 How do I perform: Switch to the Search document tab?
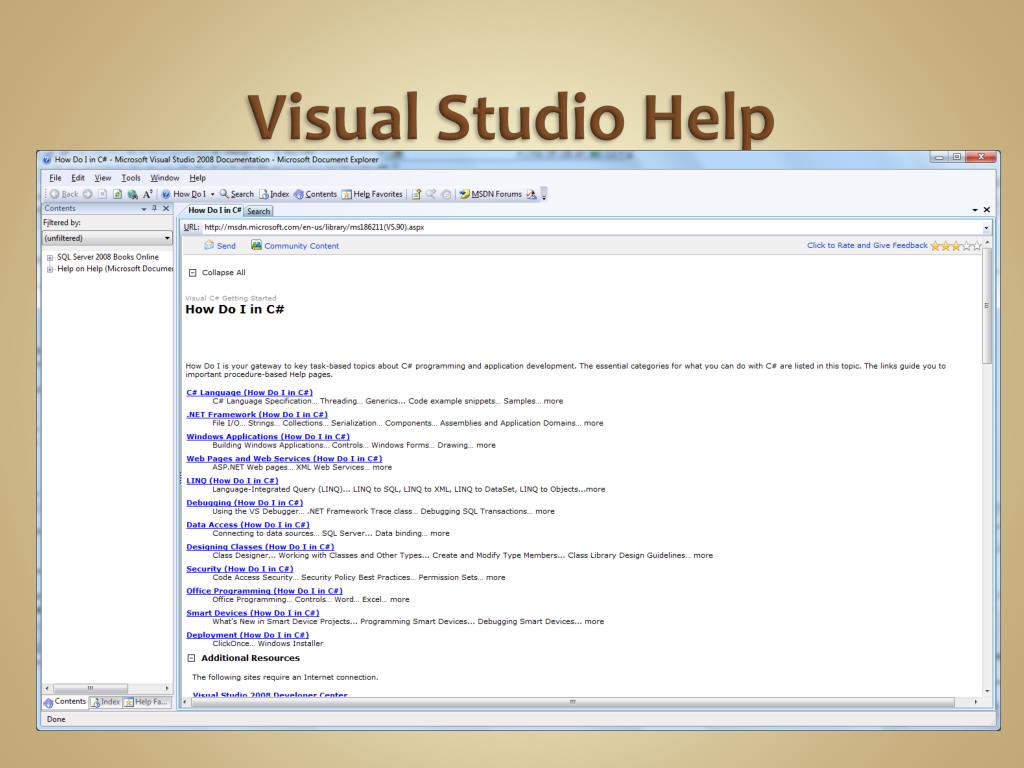tap(259, 211)
